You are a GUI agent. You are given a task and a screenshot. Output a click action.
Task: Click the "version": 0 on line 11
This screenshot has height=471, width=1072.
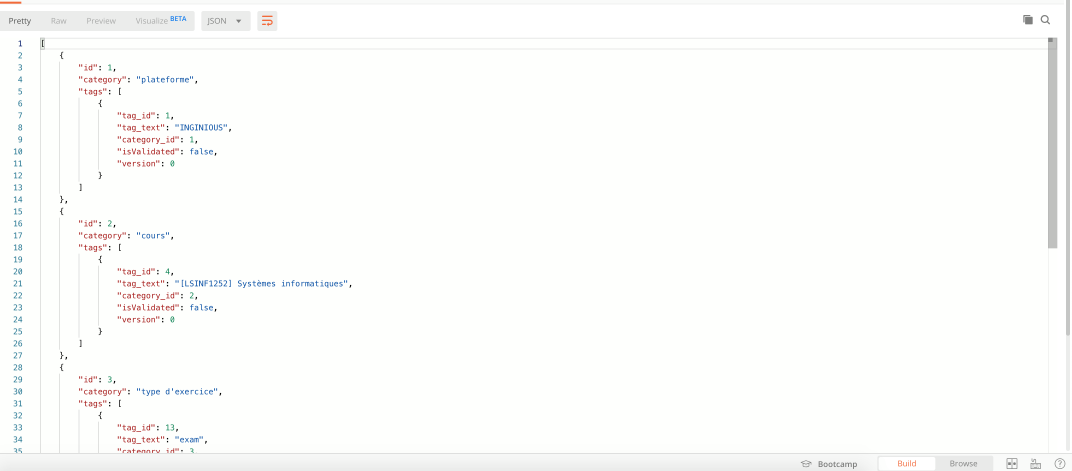[x=146, y=163]
